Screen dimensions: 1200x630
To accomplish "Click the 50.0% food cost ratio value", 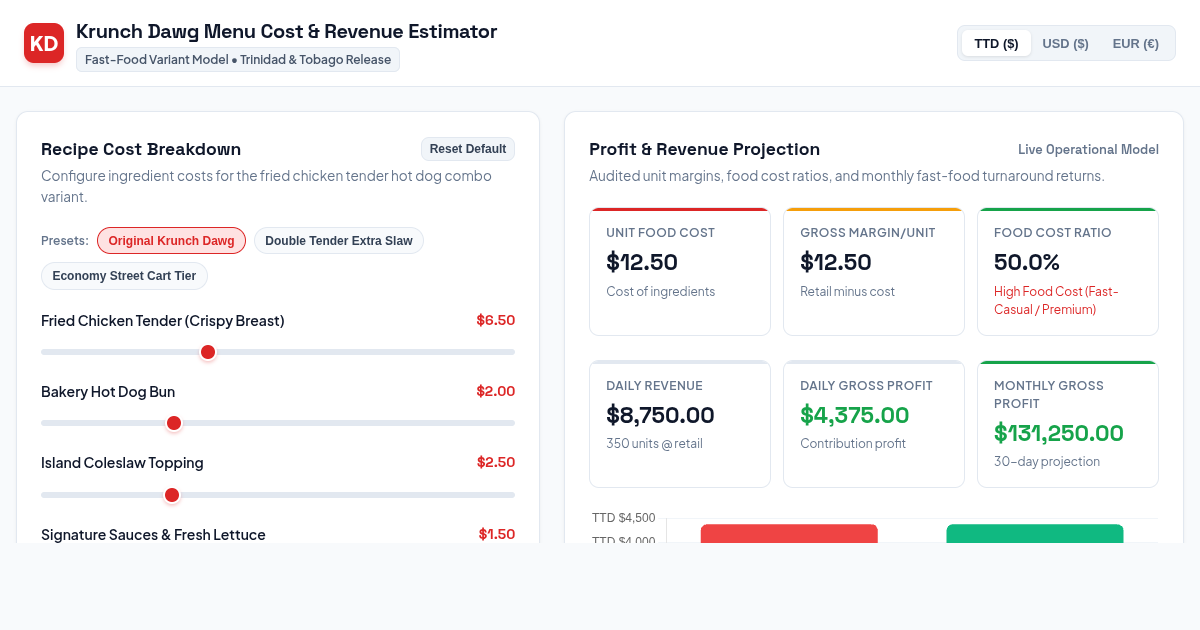I will point(1027,262).
